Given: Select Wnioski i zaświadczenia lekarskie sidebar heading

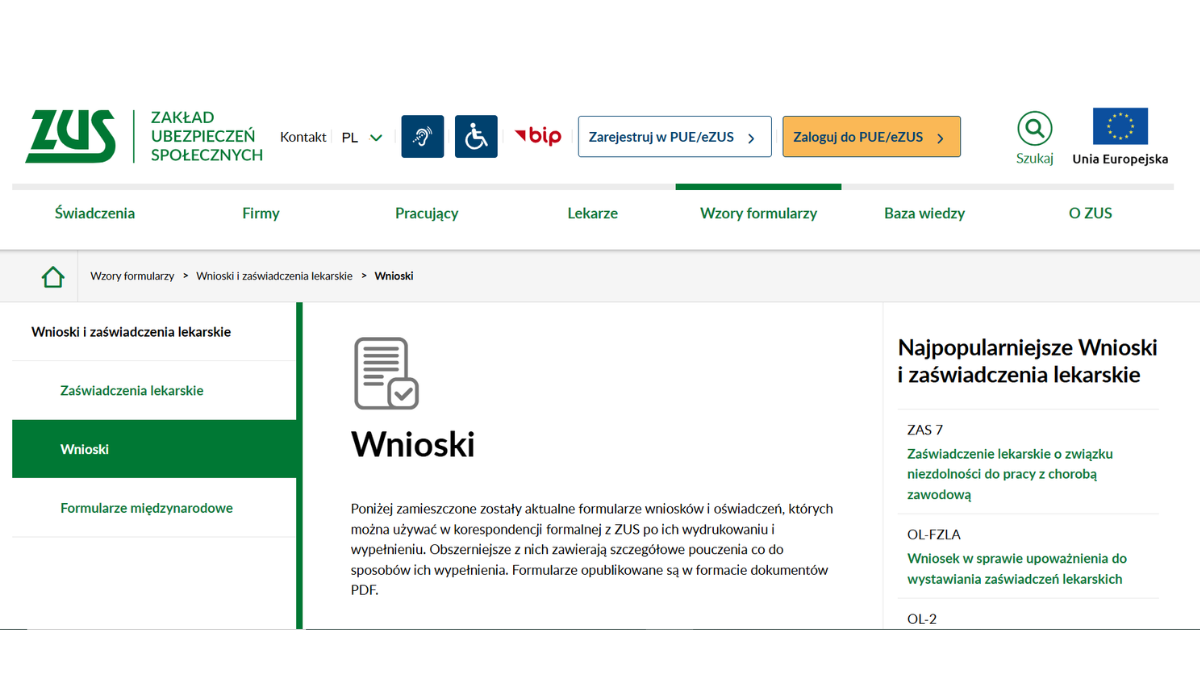Looking at the screenshot, I should pos(131,332).
